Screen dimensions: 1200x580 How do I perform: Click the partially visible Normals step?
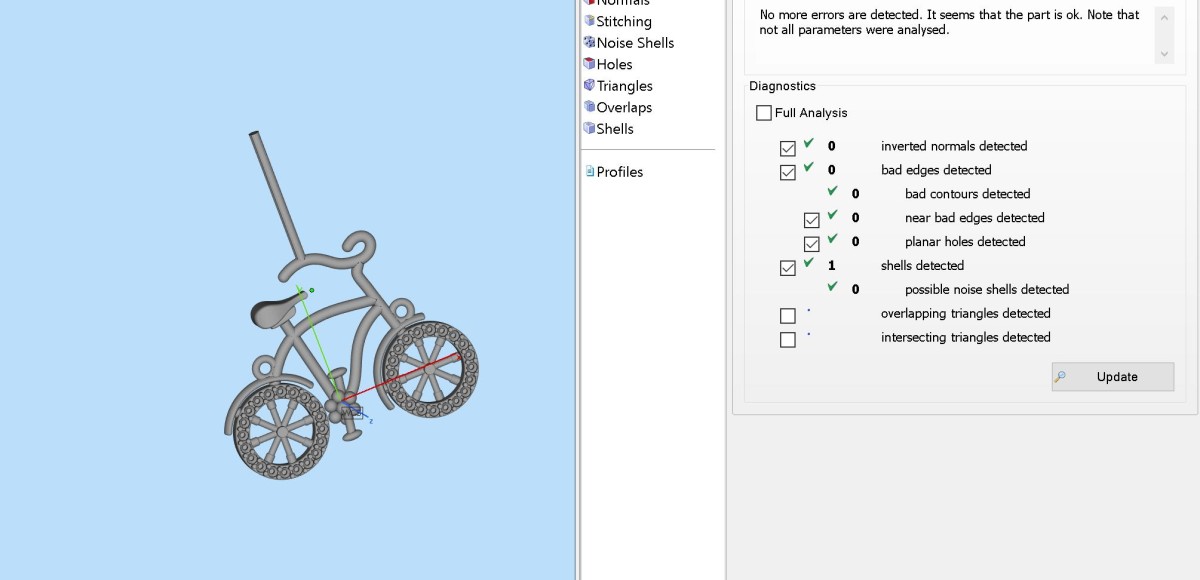tap(622, 3)
